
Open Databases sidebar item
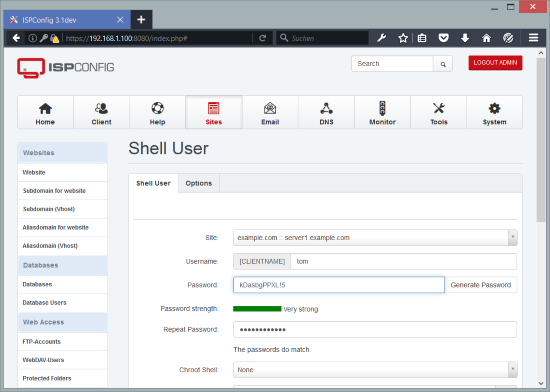[x=62, y=284]
